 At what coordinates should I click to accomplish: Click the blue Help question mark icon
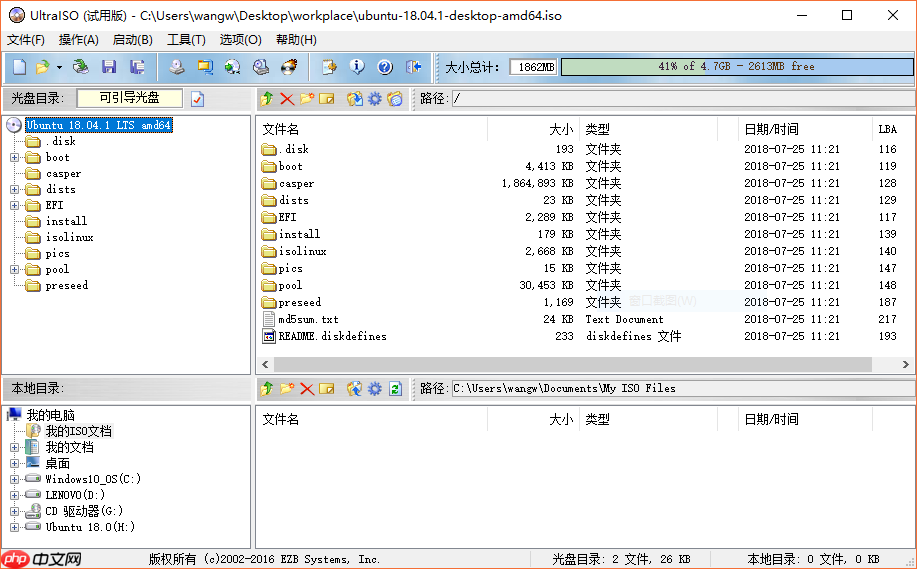pyautogui.click(x=385, y=67)
